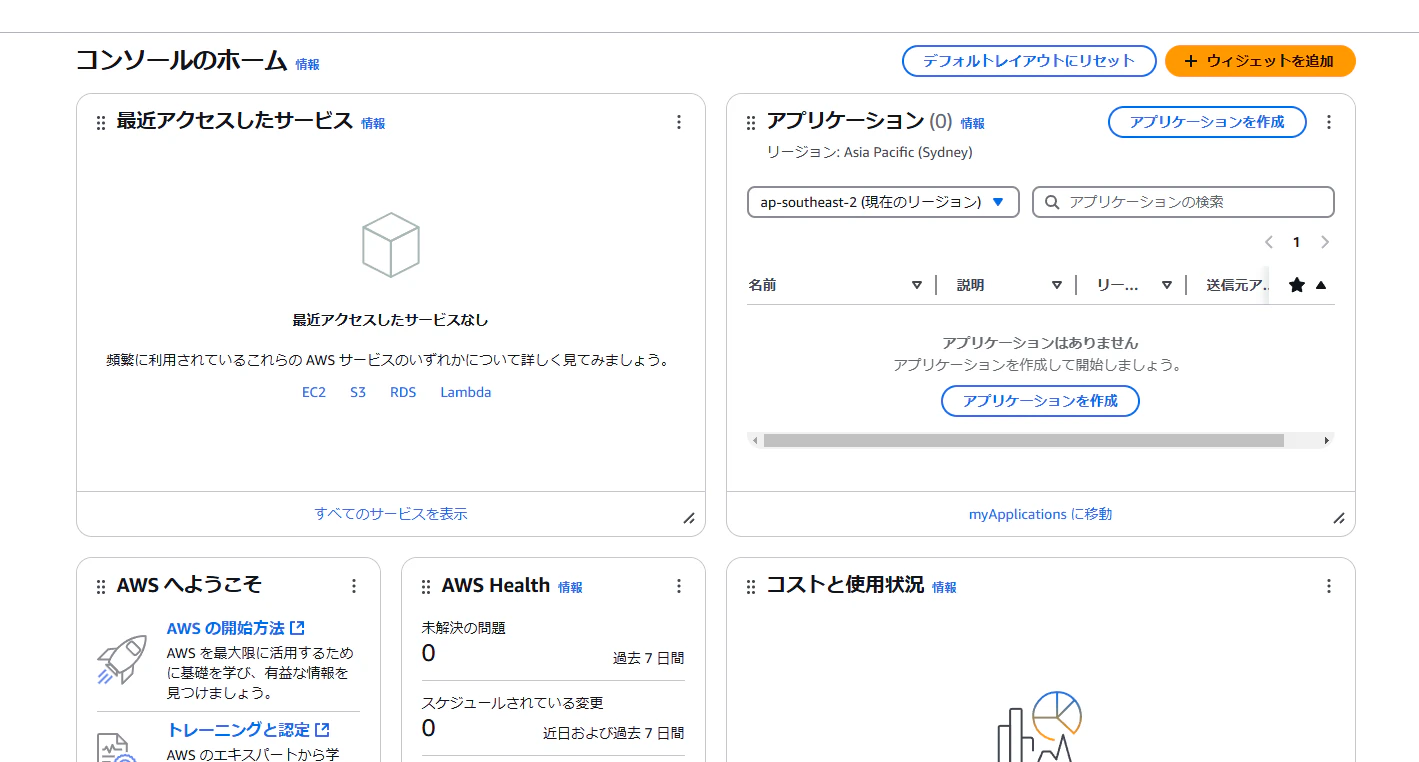Open the EC2 service link
1419x762 pixels.
[314, 392]
